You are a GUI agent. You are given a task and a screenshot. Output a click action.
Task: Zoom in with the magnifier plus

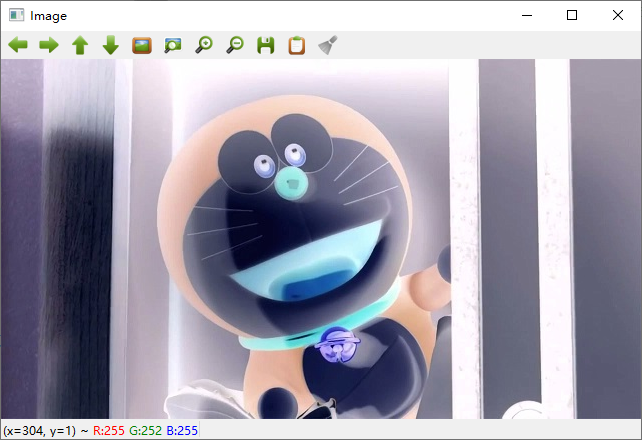[x=204, y=45]
